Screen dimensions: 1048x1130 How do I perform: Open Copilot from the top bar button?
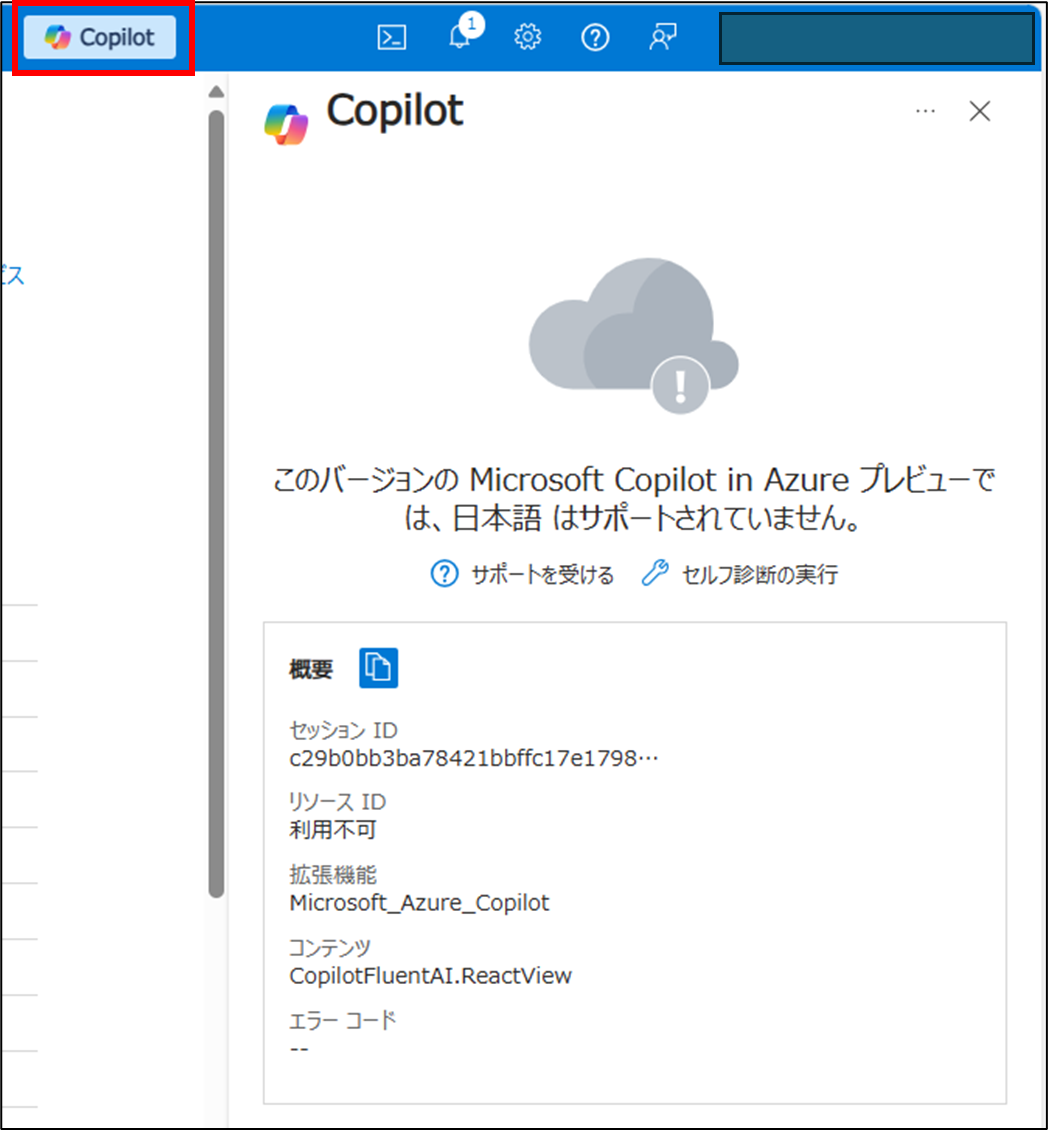tap(99, 37)
